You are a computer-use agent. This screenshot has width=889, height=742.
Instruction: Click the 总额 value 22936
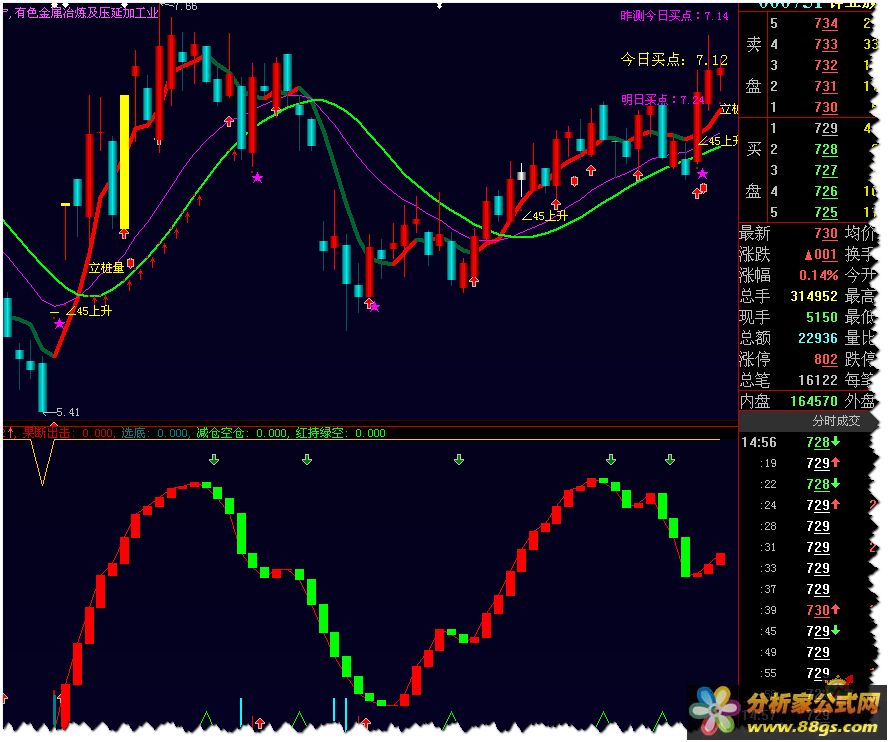[x=818, y=338]
